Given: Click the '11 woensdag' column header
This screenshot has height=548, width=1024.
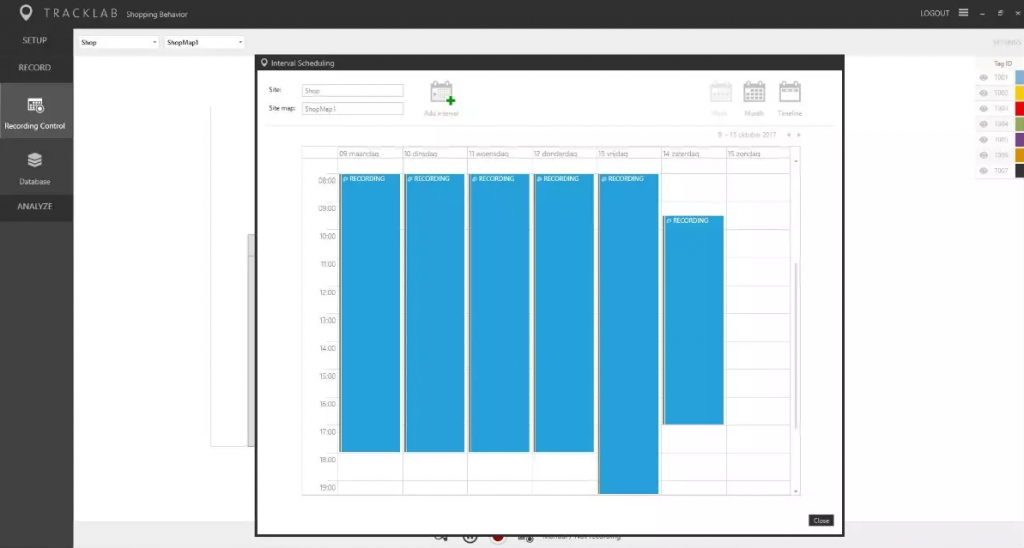Looking at the screenshot, I should pos(488,154).
